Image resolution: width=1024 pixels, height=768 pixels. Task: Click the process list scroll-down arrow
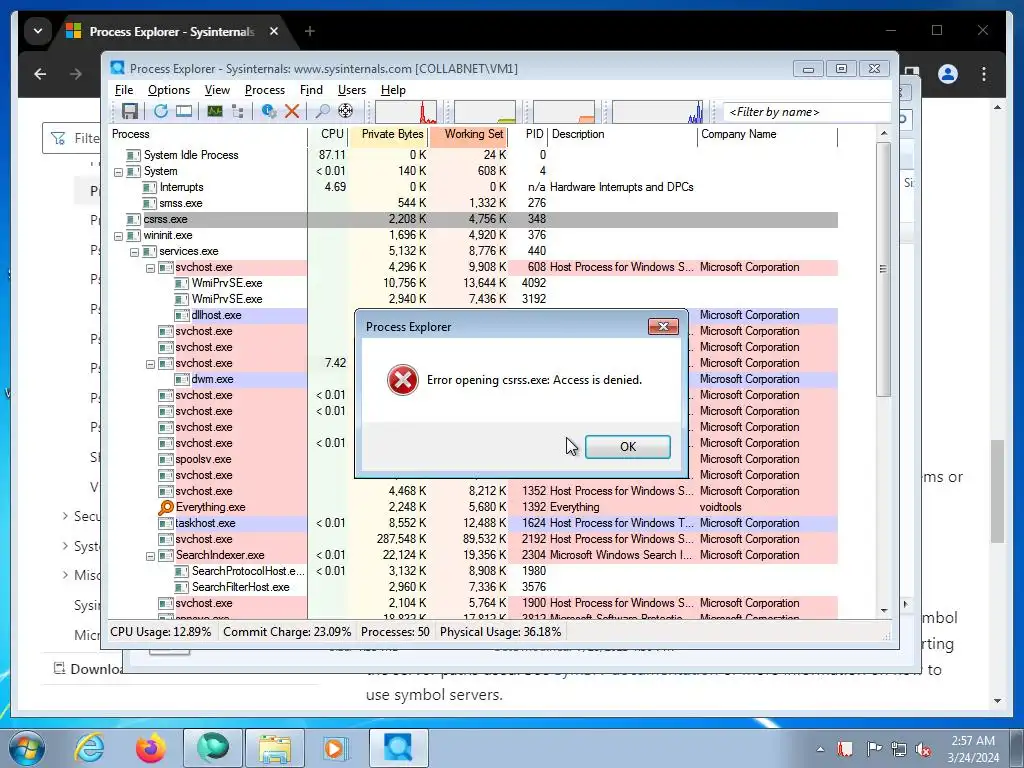pyautogui.click(x=884, y=611)
